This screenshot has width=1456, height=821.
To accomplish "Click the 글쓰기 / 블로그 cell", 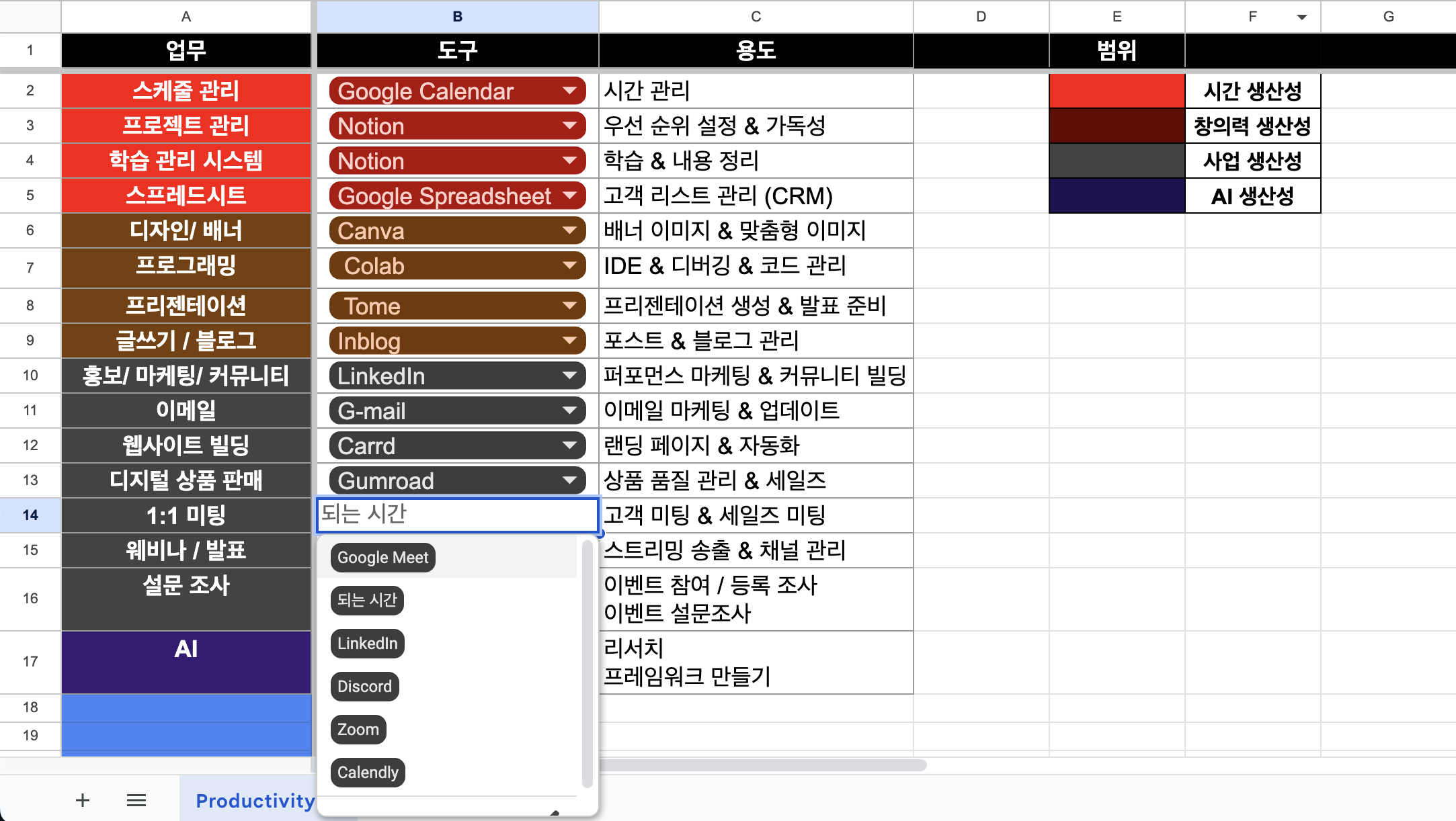I will tap(186, 341).
